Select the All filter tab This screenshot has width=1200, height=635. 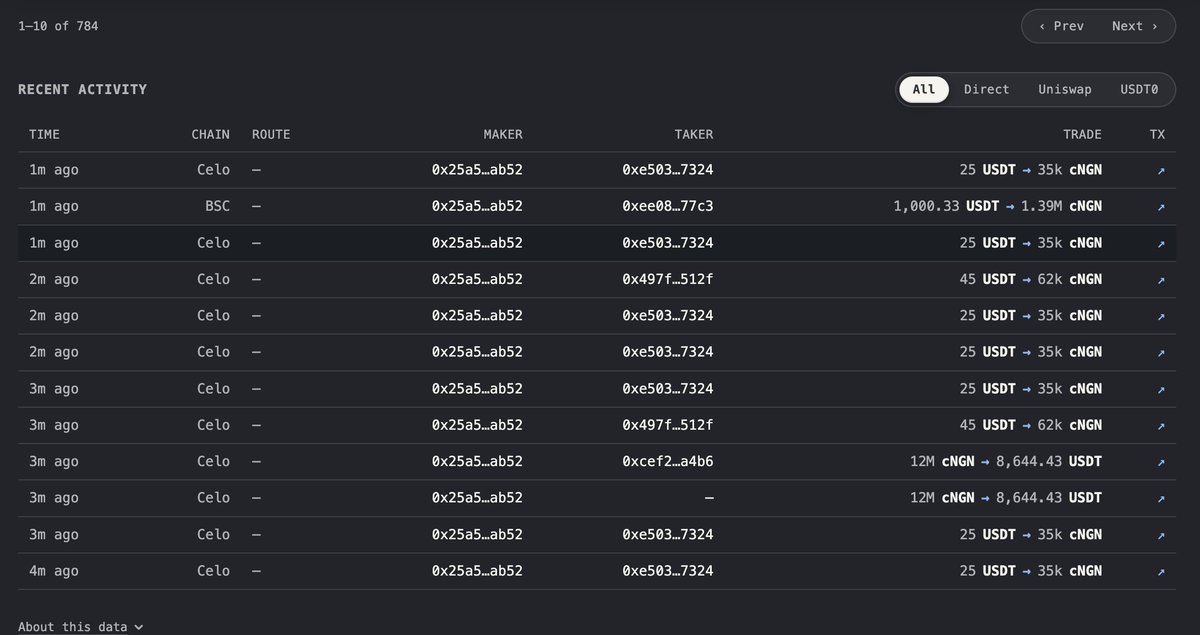pos(924,89)
